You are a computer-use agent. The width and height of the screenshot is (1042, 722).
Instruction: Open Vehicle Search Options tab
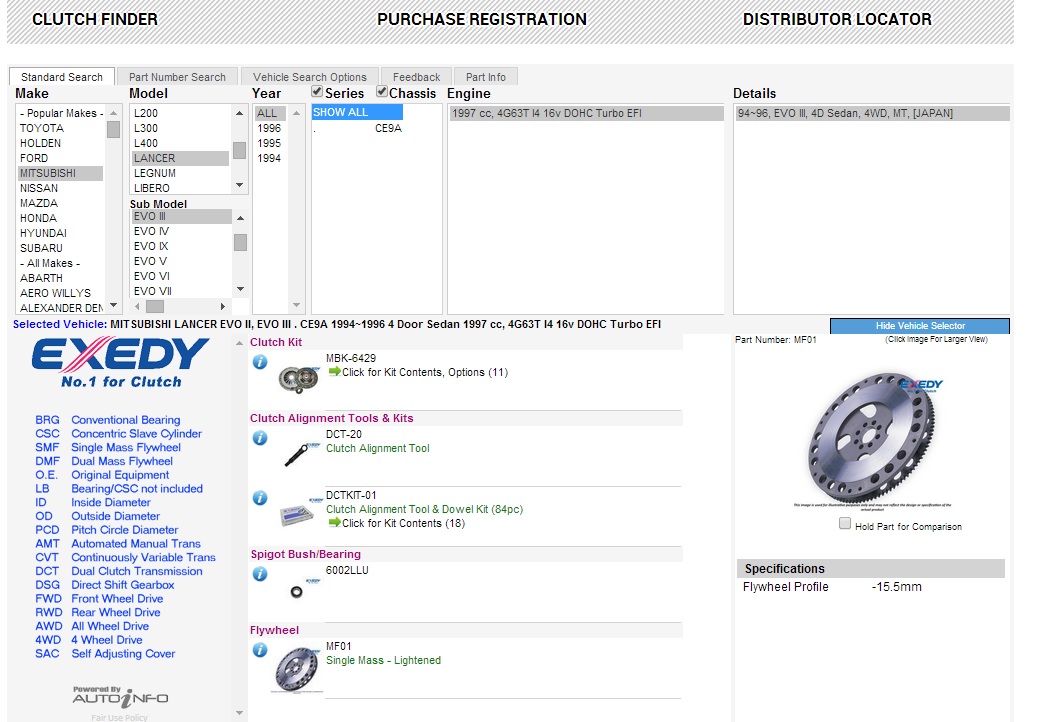coord(310,77)
